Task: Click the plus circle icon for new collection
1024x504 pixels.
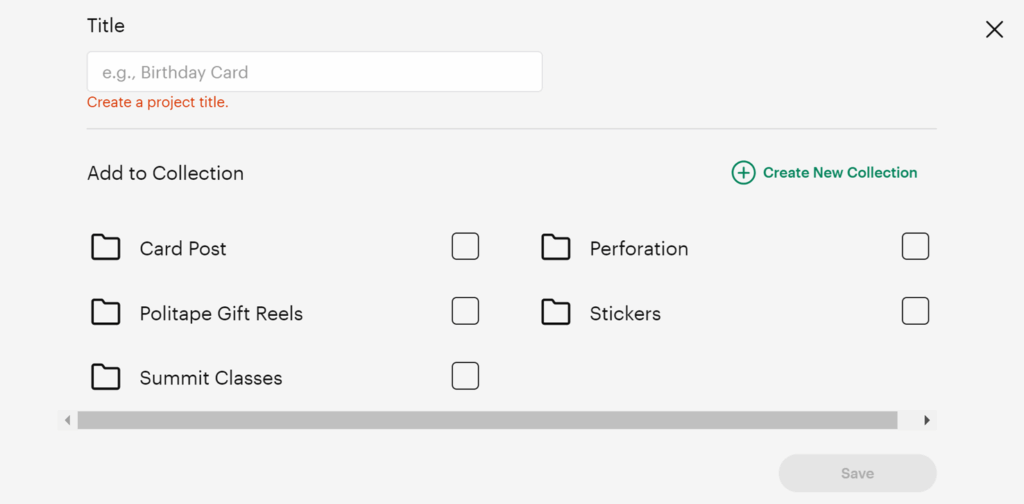Action: pos(743,173)
